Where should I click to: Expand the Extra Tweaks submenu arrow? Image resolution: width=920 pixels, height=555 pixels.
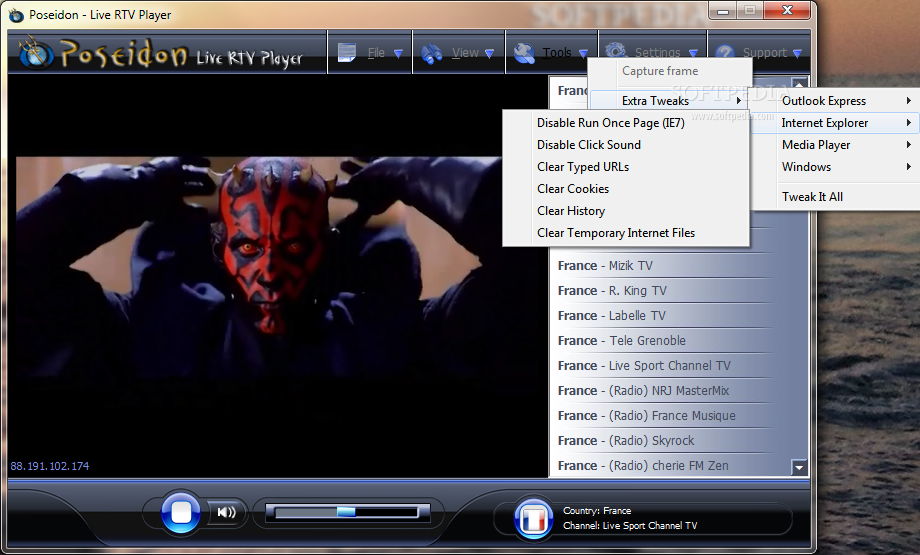(x=739, y=101)
